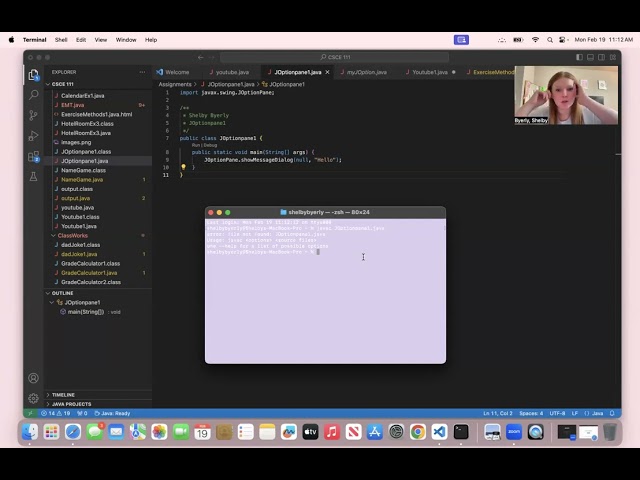Open the Source Control view

click(33, 115)
